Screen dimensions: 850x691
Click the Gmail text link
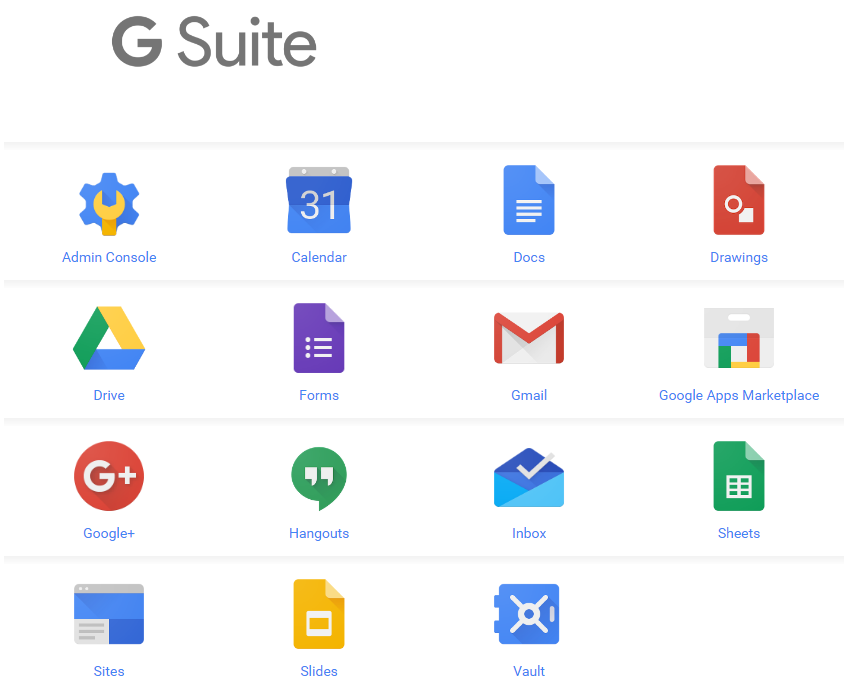point(529,396)
